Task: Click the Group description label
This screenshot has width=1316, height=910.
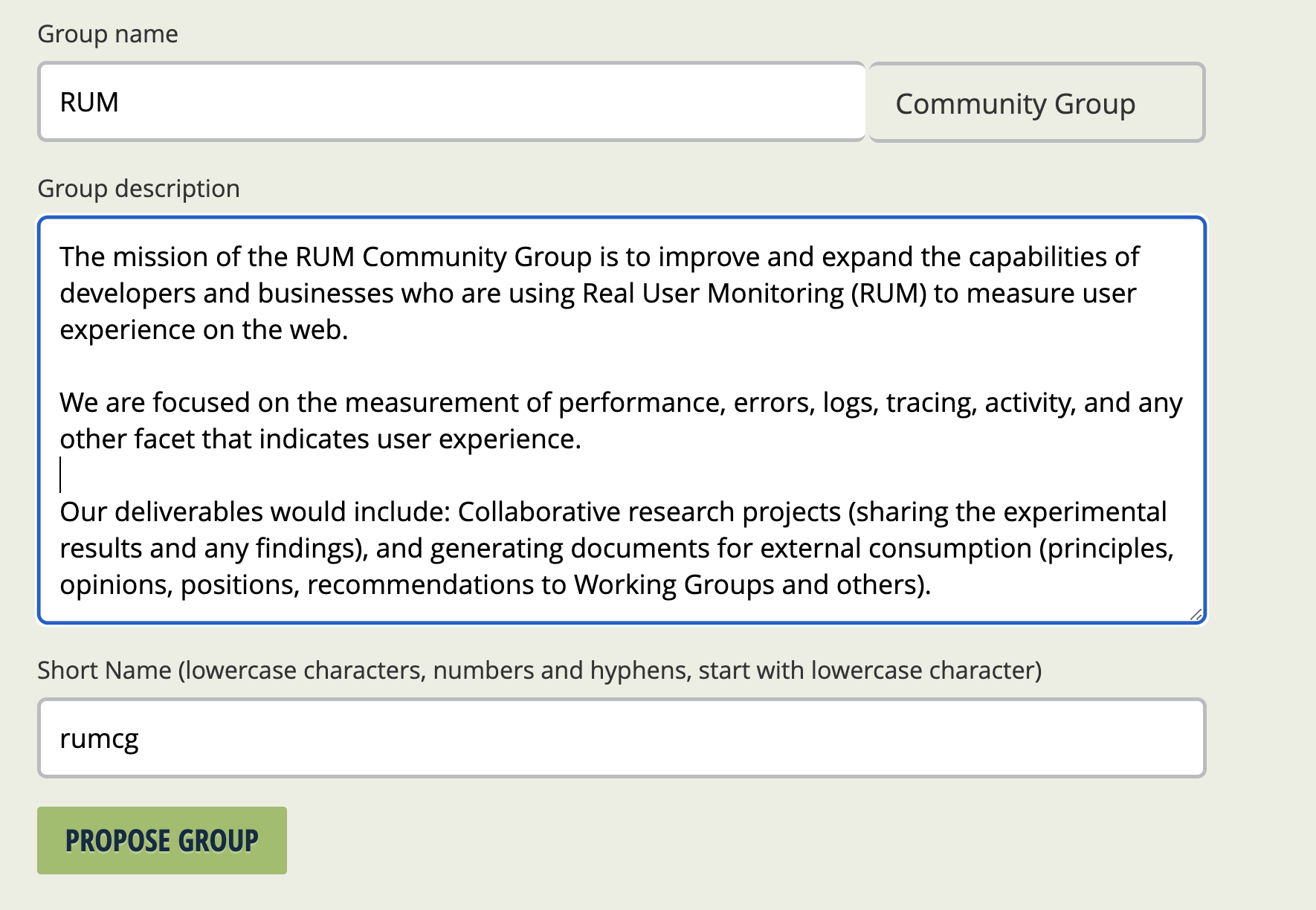Action: pyautogui.click(x=138, y=188)
